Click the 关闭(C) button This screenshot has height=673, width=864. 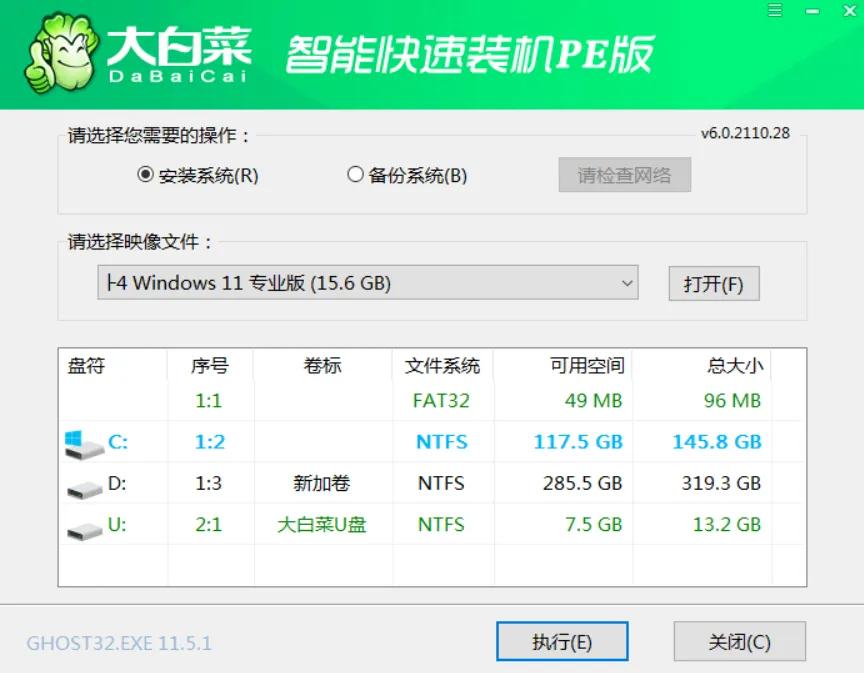click(x=740, y=641)
